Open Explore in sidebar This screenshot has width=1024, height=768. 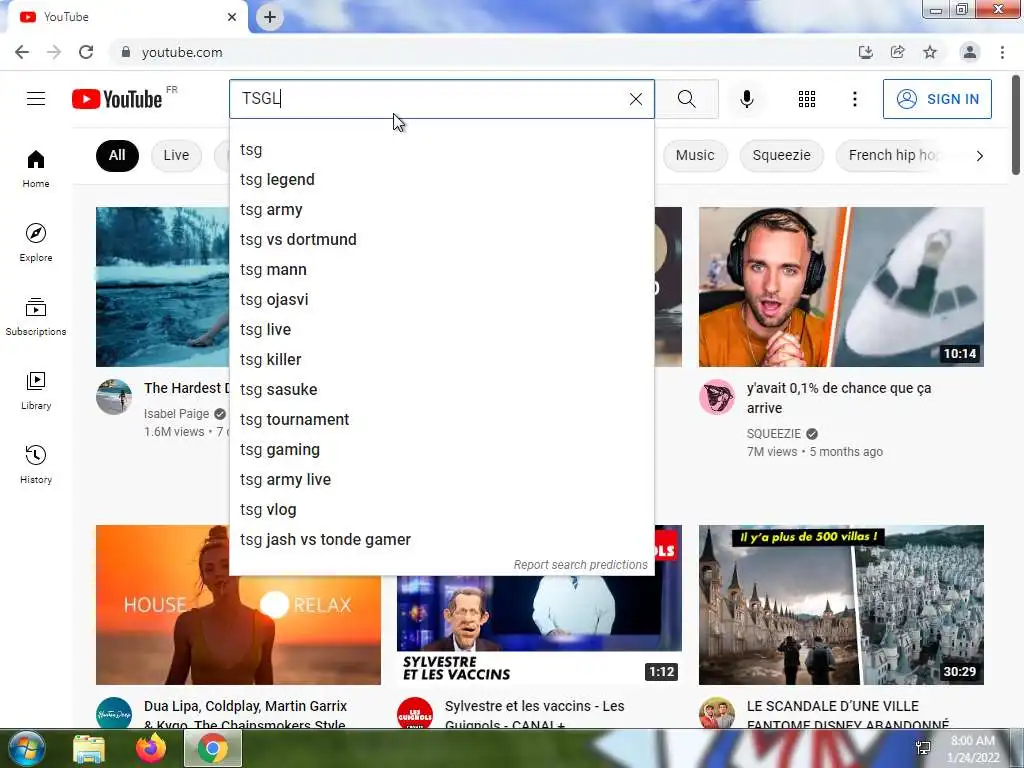pos(36,242)
